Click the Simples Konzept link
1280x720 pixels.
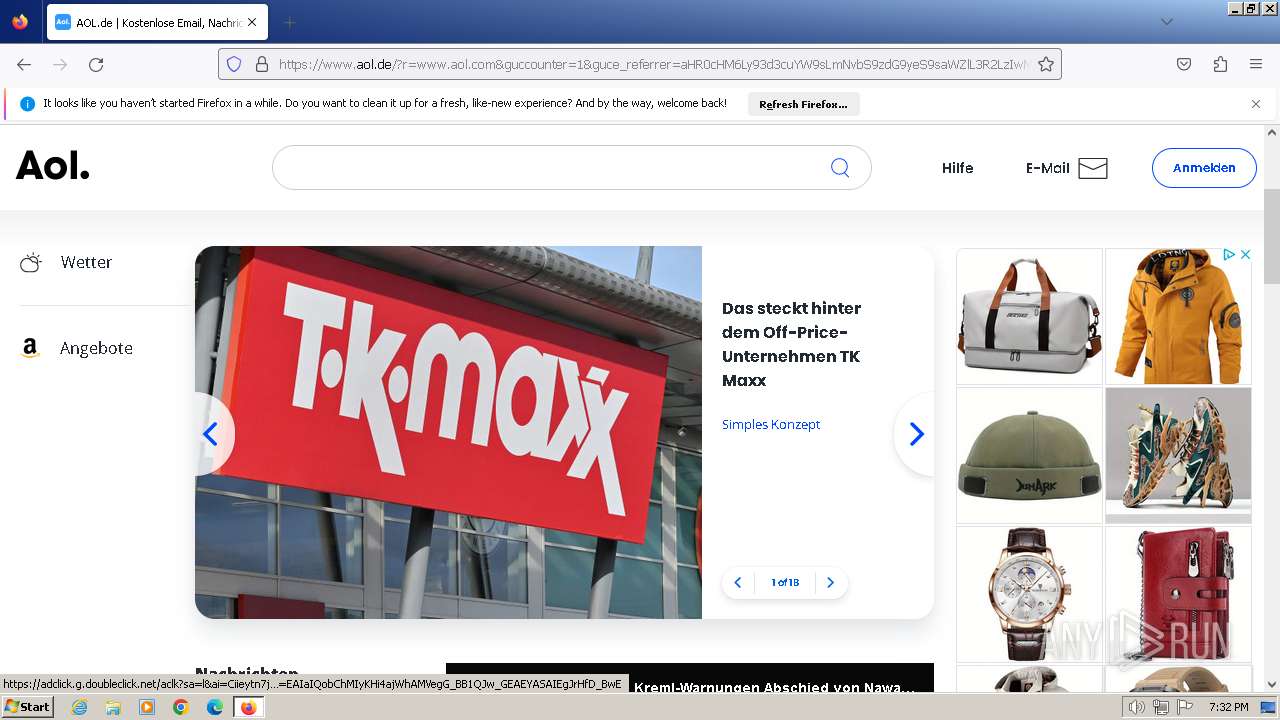point(771,424)
